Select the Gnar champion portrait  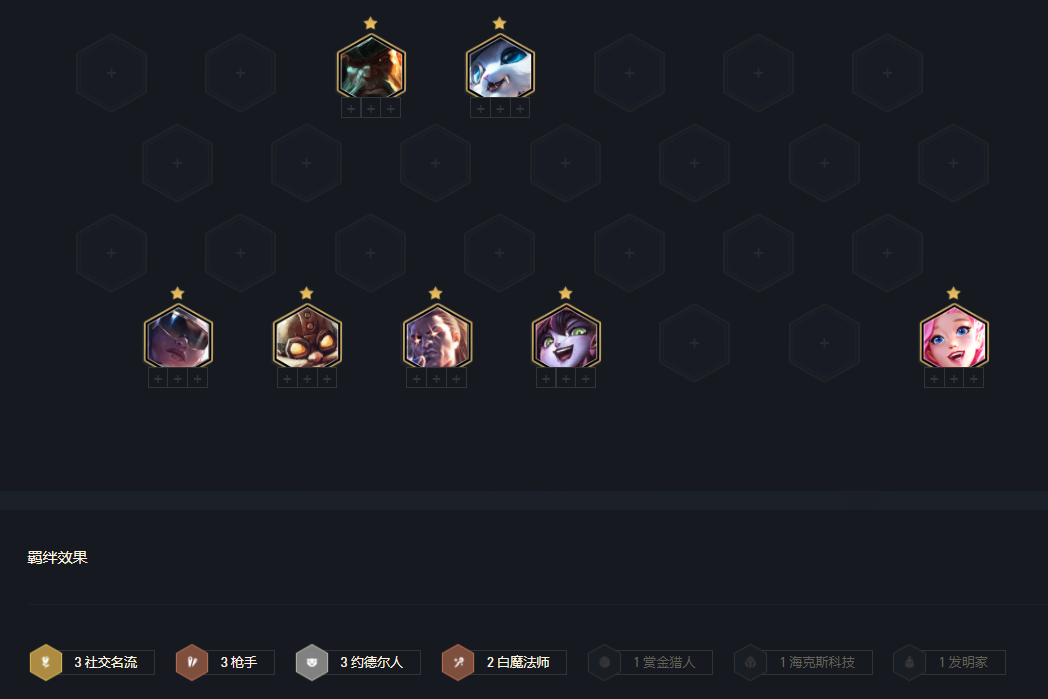pos(500,66)
